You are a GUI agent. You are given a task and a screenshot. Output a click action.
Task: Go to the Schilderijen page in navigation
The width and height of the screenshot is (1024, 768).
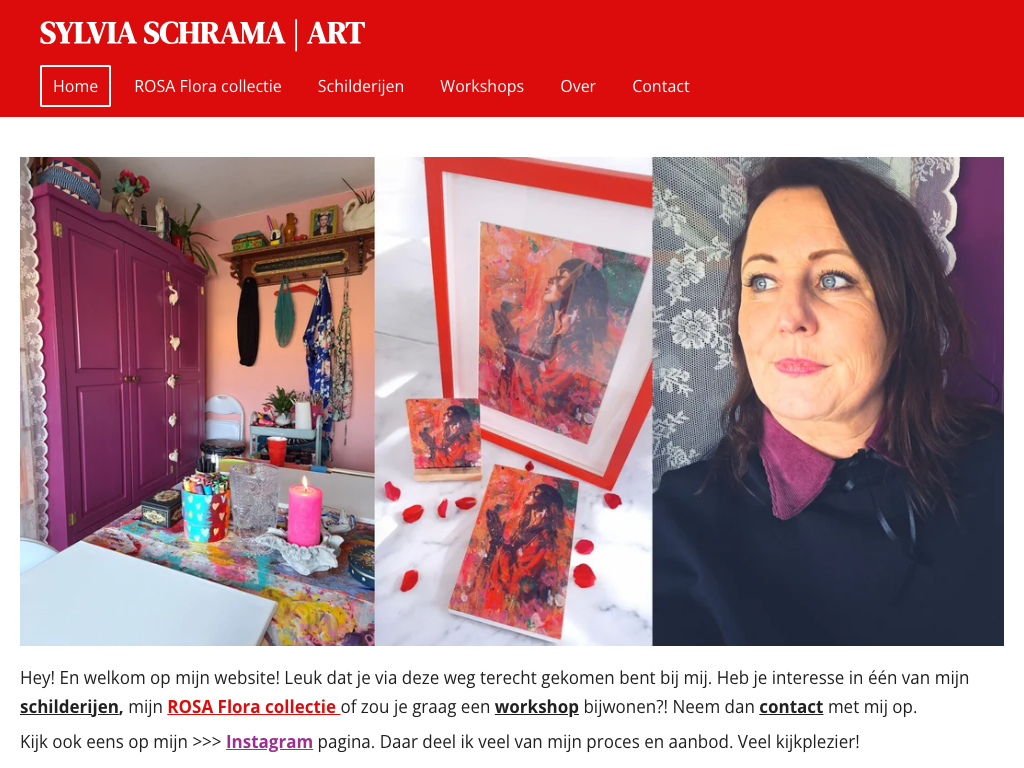pyautogui.click(x=360, y=86)
